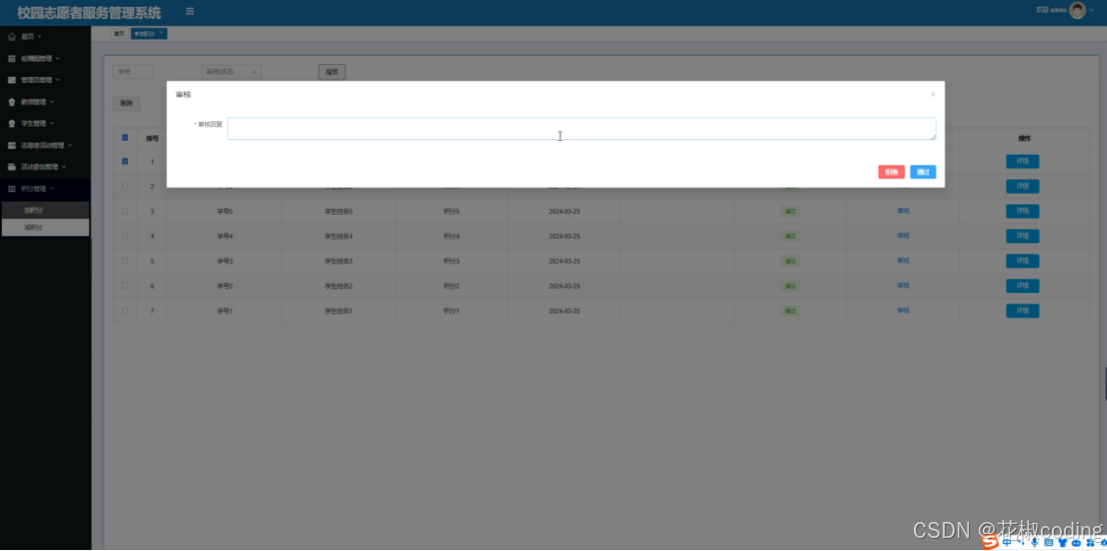Select the 减积分 submenu item
1107x551 pixels.
(x=45, y=227)
